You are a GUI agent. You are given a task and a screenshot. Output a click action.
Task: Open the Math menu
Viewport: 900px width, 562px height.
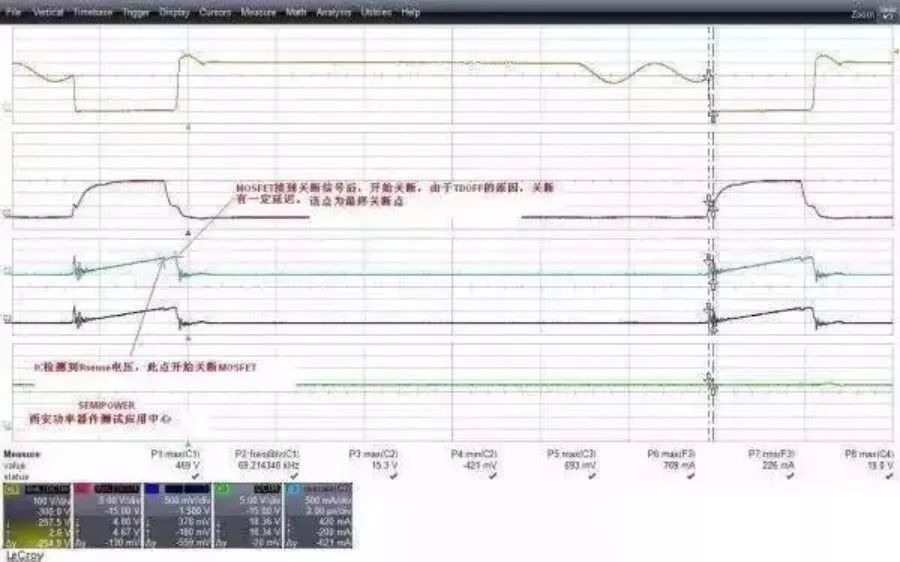(296, 13)
